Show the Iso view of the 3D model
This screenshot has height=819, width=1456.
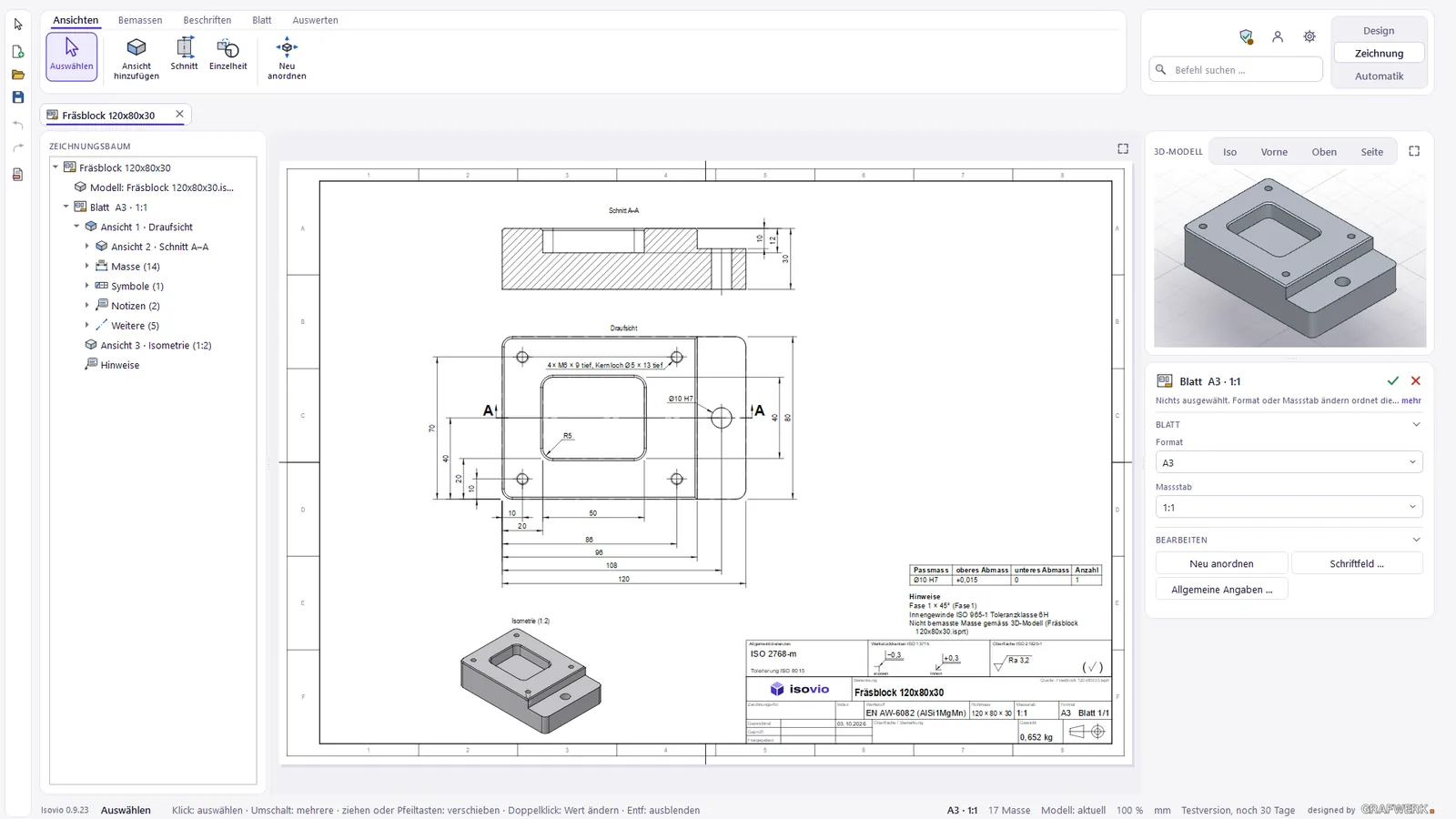click(1229, 152)
